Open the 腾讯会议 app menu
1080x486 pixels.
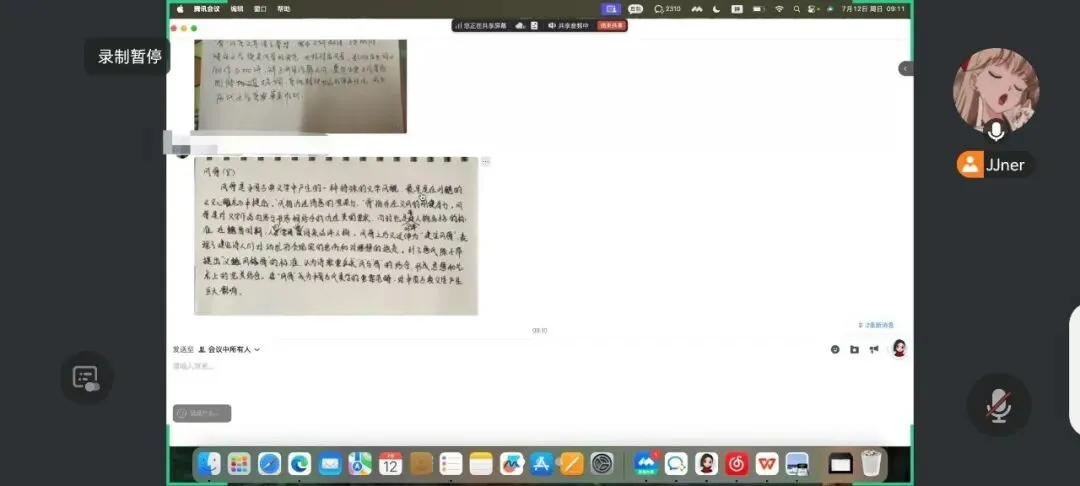[x=207, y=9]
